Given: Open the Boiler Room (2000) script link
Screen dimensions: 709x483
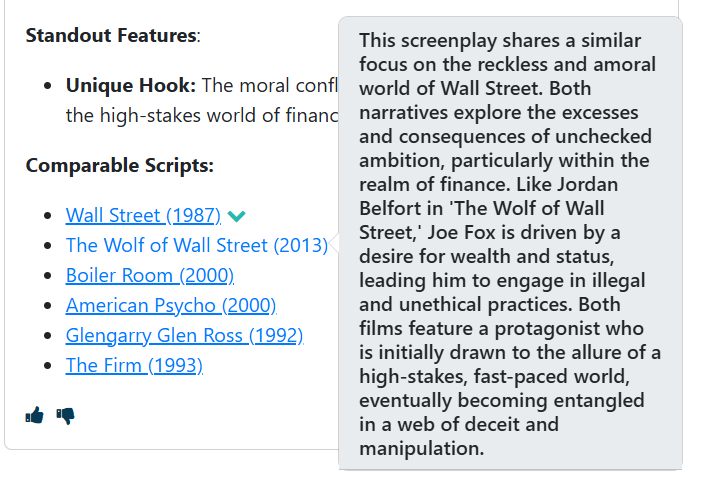Looking at the screenshot, I should point(150,275).
